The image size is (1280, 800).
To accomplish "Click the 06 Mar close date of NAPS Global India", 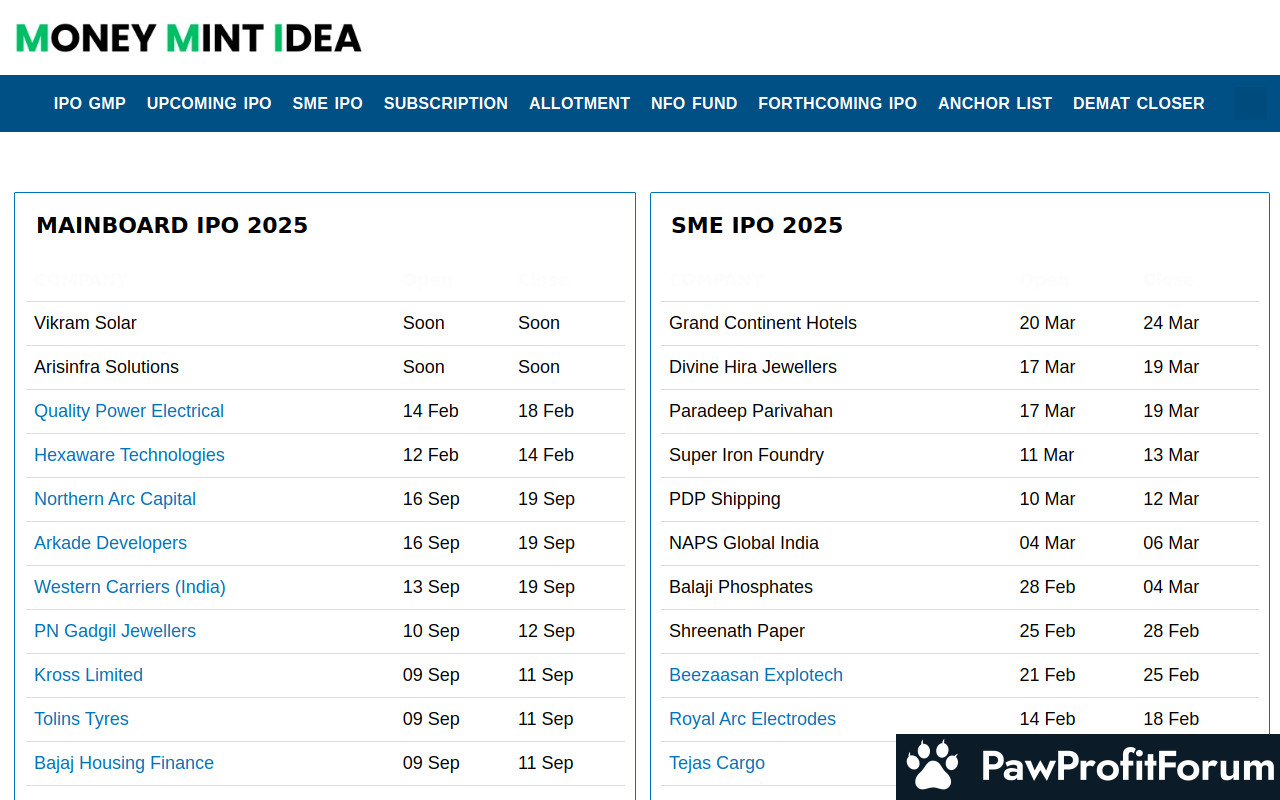I will point(1171,543).
